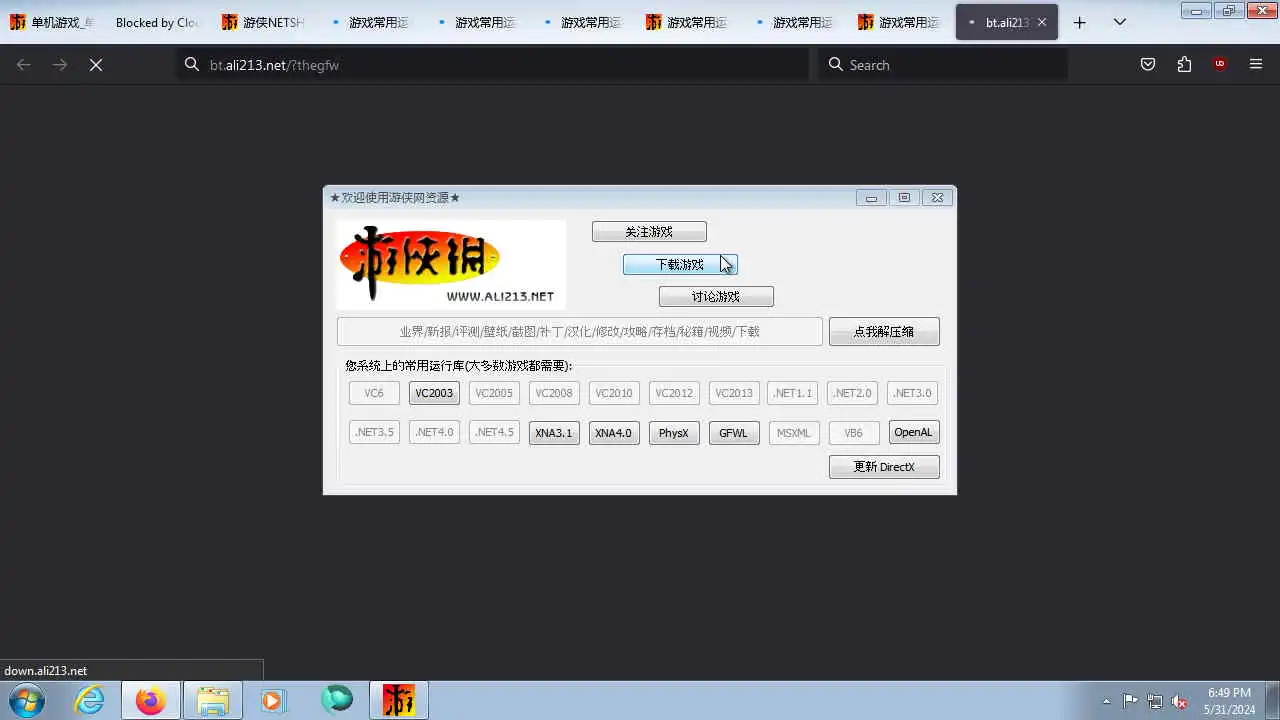Click the VC2013 runtime button
Image resolution: width=1280 pixels, height=720 pixels.
[x=734, y=393]
